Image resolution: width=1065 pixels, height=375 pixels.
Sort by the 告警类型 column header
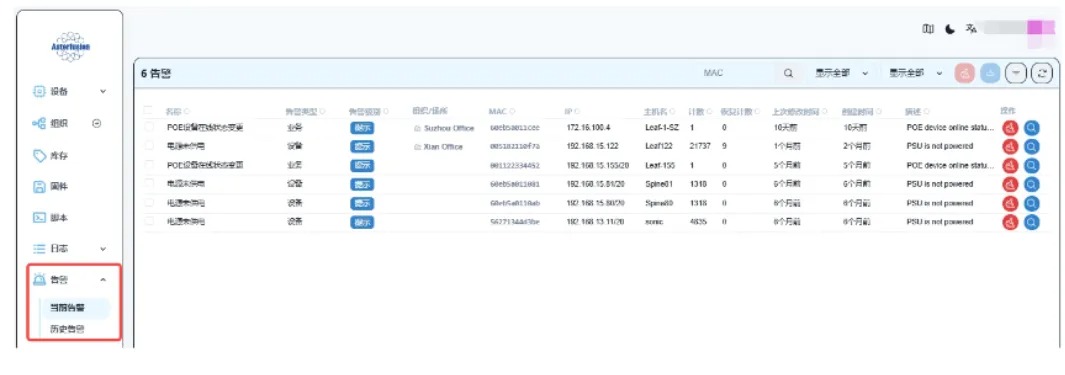tap(306, 111)
